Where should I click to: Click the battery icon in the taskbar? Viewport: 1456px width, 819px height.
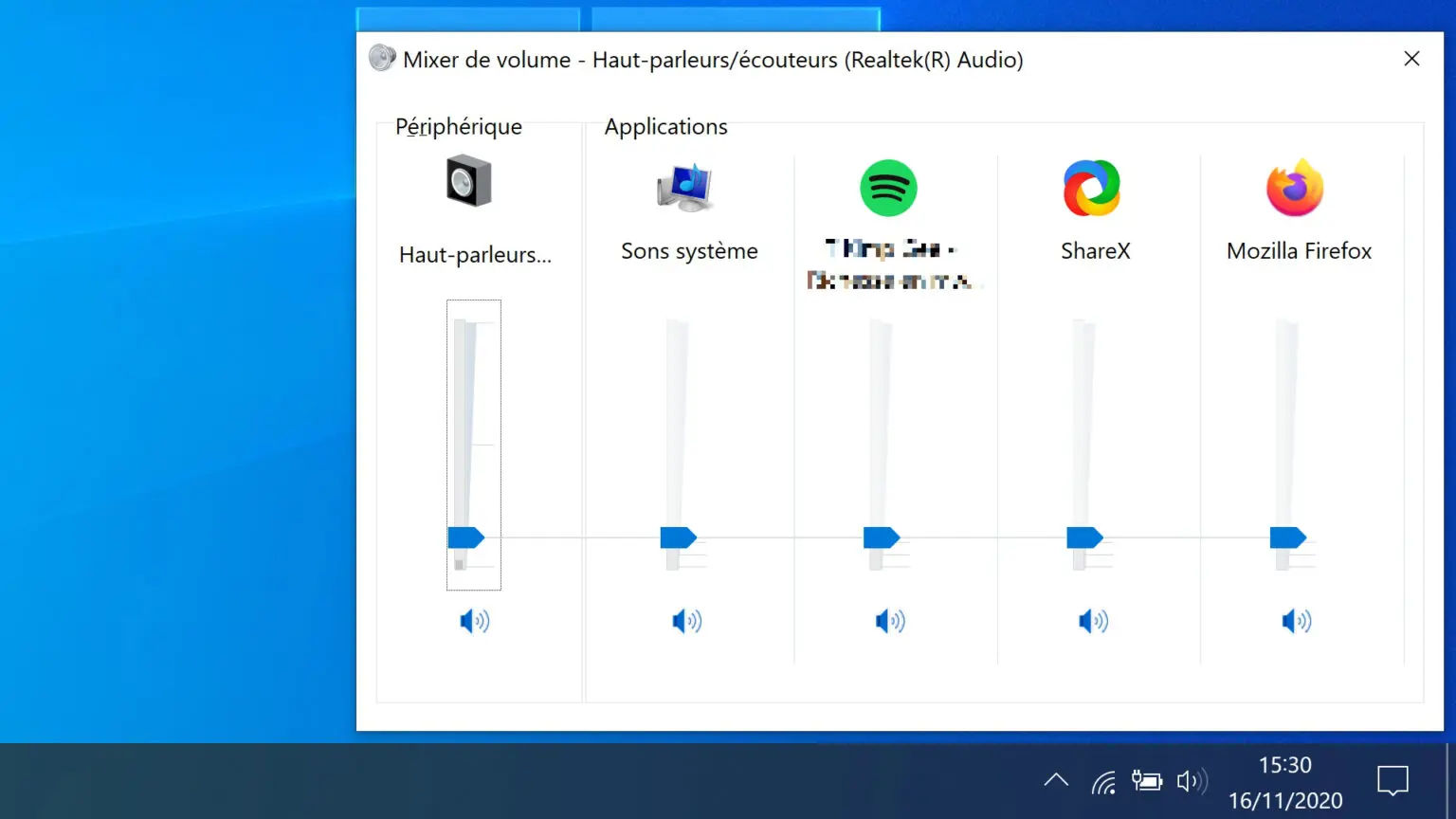pos(1146,780)
